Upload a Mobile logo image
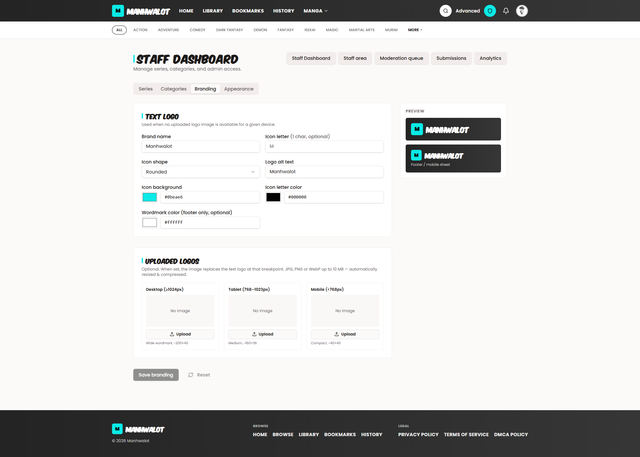 (345, 334)
